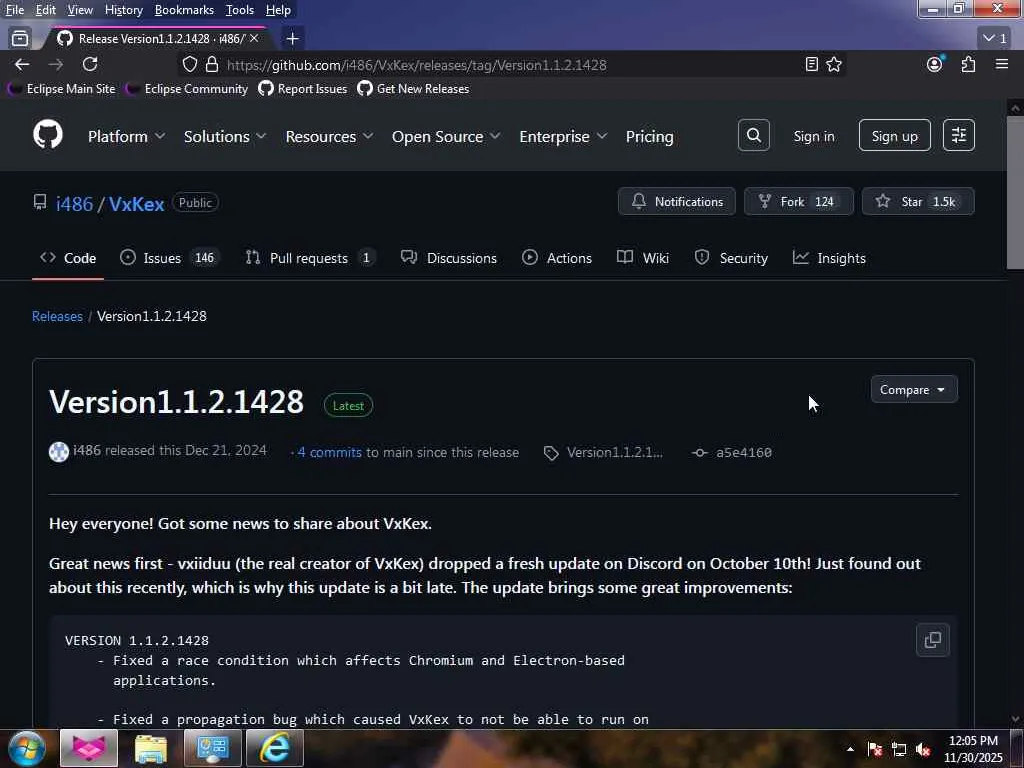The width and height of the screenshot is (1024, 768).
Task: Open the tab overview icon
Action: pos(20,39)
